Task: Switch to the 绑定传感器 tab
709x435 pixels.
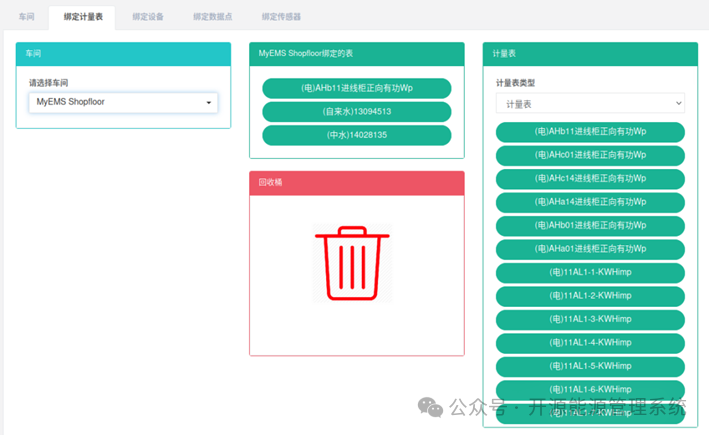Action: 281,17
